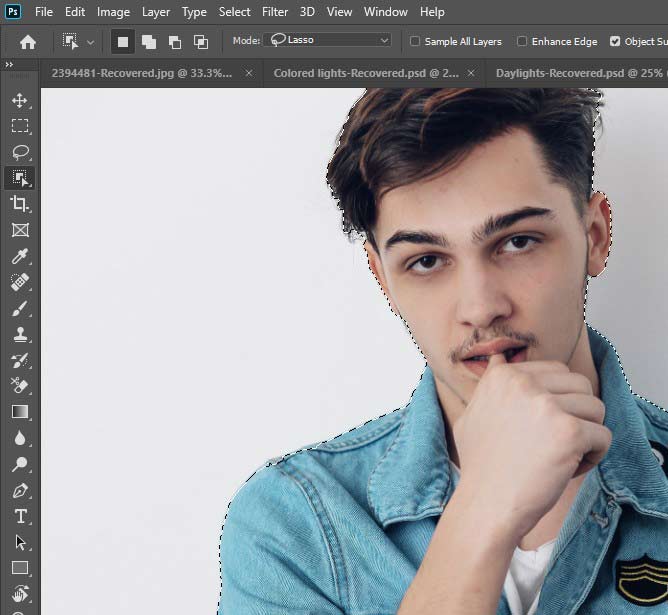The height and width of the screenshot is (615, 668).
Task: Select the Brush tool
Action: 20,309
